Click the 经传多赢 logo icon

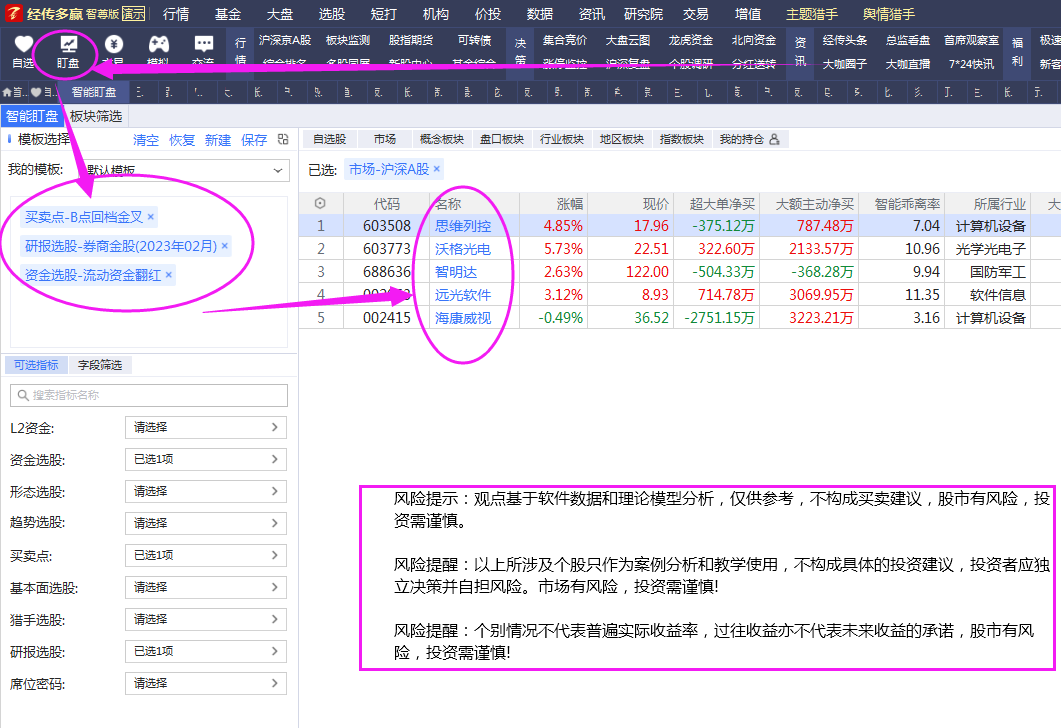[x=14, y=13]
